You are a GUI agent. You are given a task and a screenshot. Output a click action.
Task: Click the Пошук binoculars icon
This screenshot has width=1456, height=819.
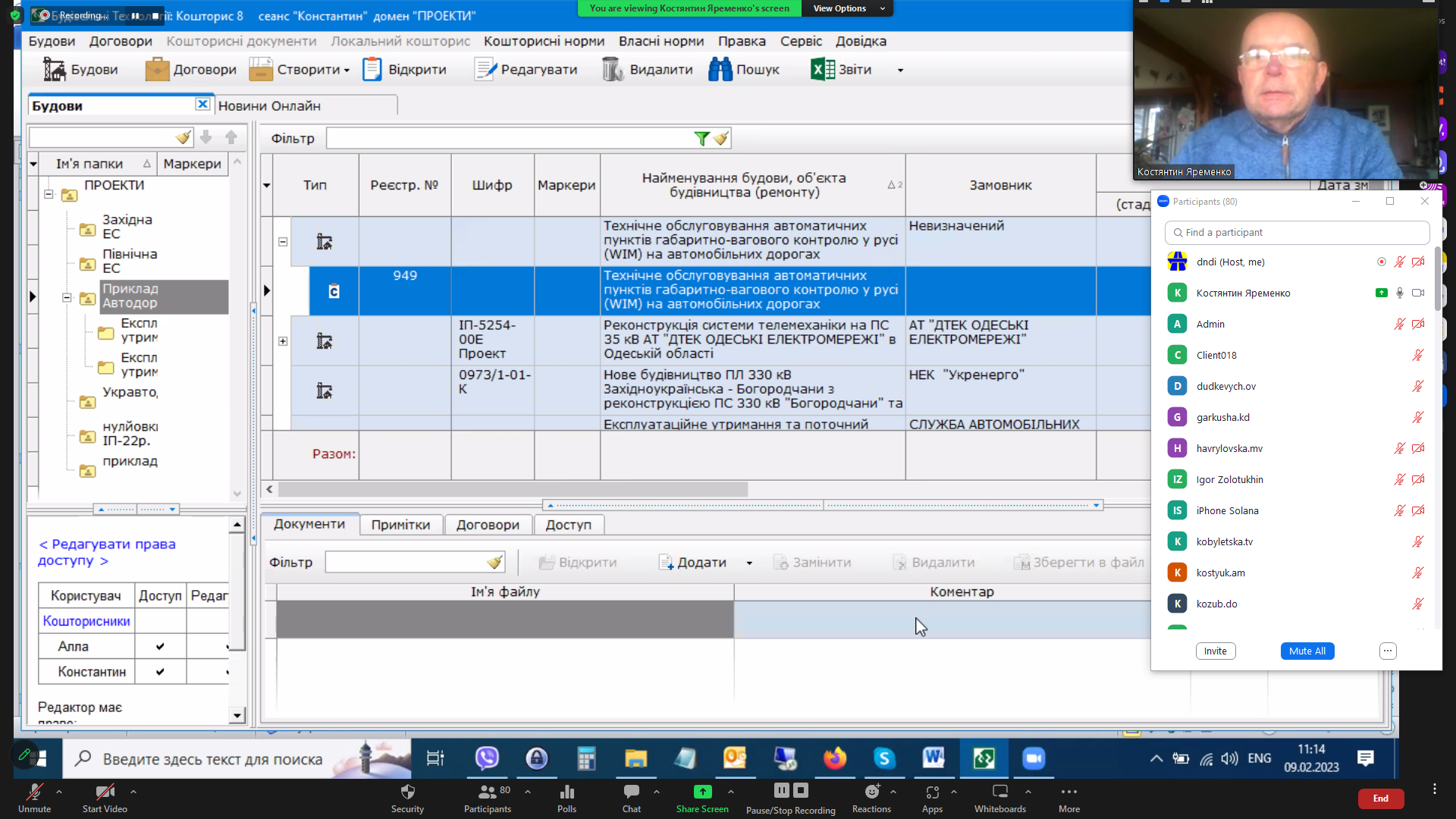click(720, 70)
